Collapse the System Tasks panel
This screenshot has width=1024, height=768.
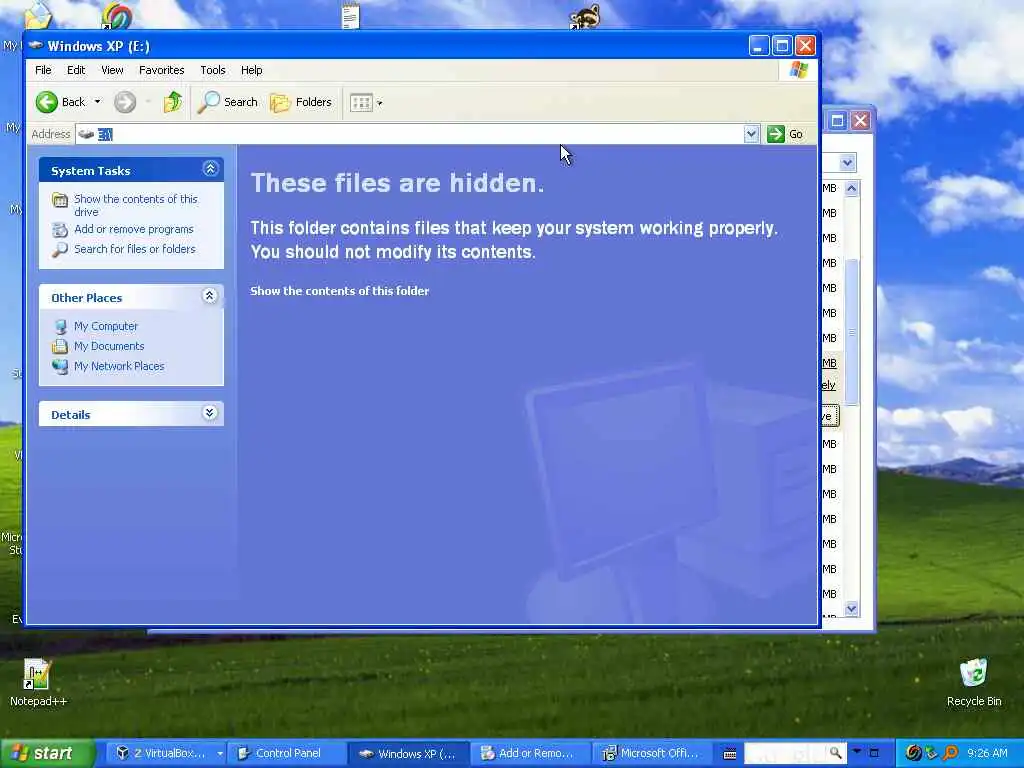click(x=210, y=169)
